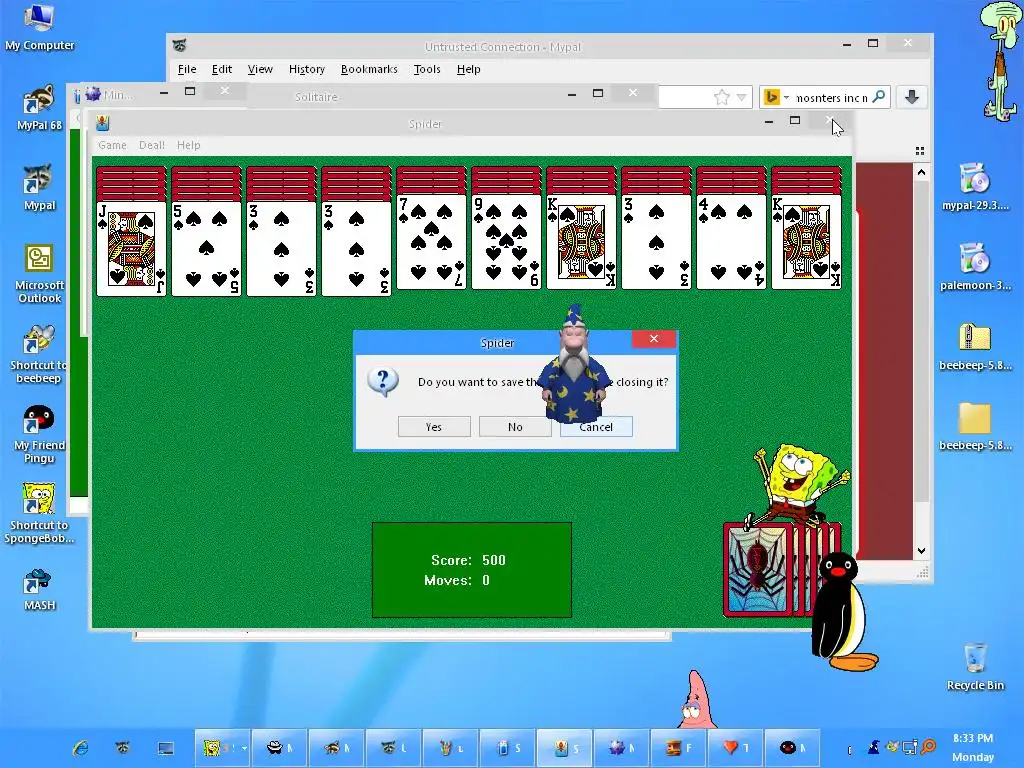
Task: Expand the SpongeBob taskbar group arrow
Action: tap(244, 748)
